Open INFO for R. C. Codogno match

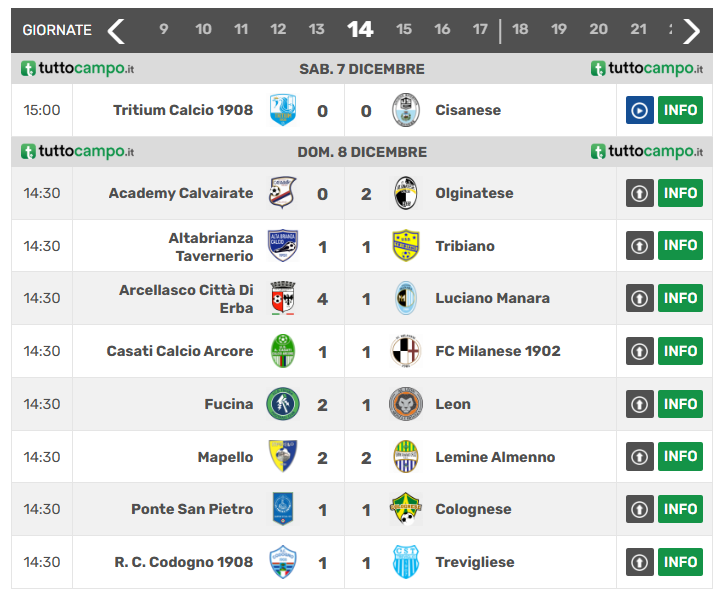680,562
